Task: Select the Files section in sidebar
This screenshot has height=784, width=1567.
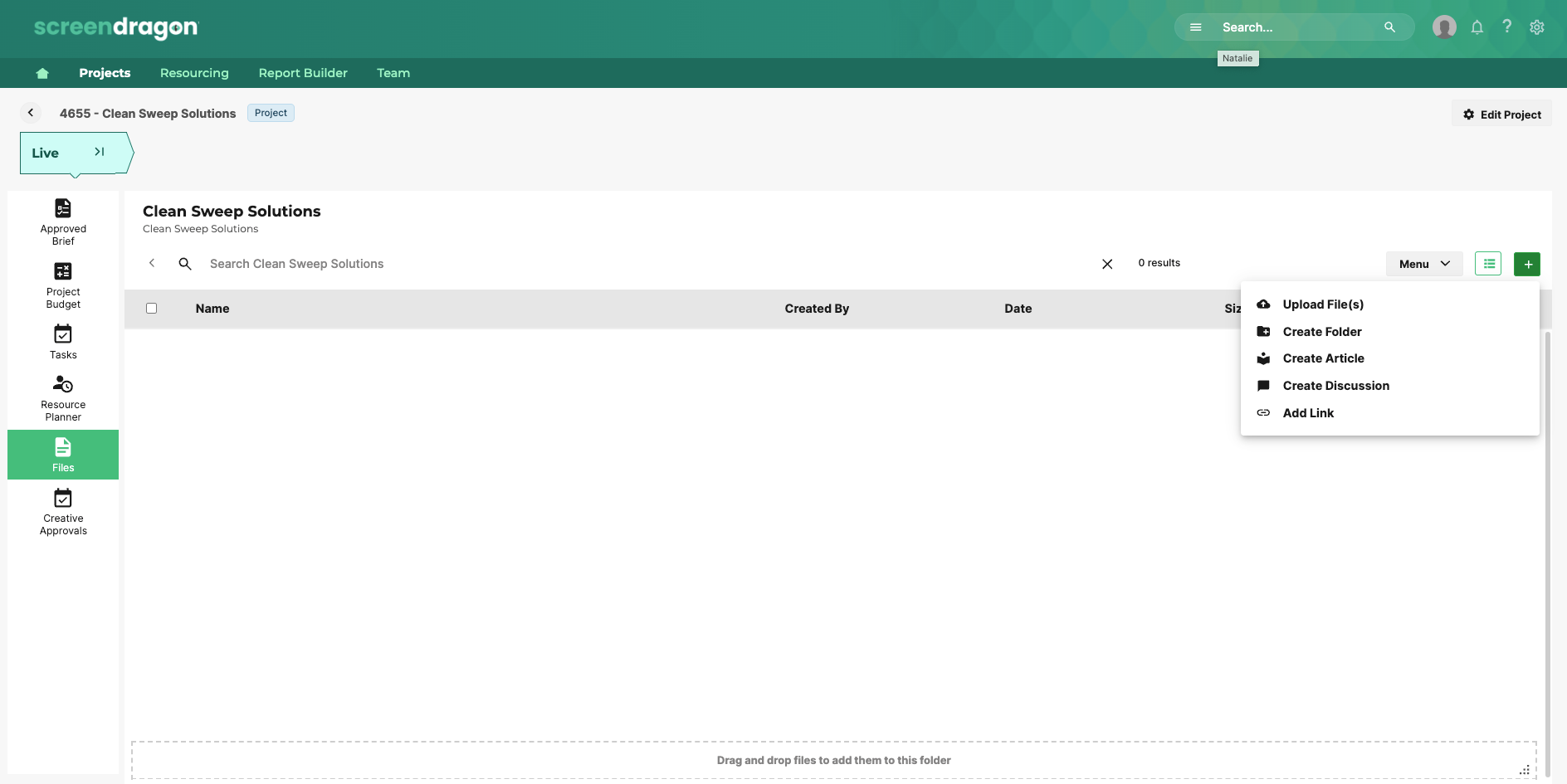Action: [x=63, y=455]
